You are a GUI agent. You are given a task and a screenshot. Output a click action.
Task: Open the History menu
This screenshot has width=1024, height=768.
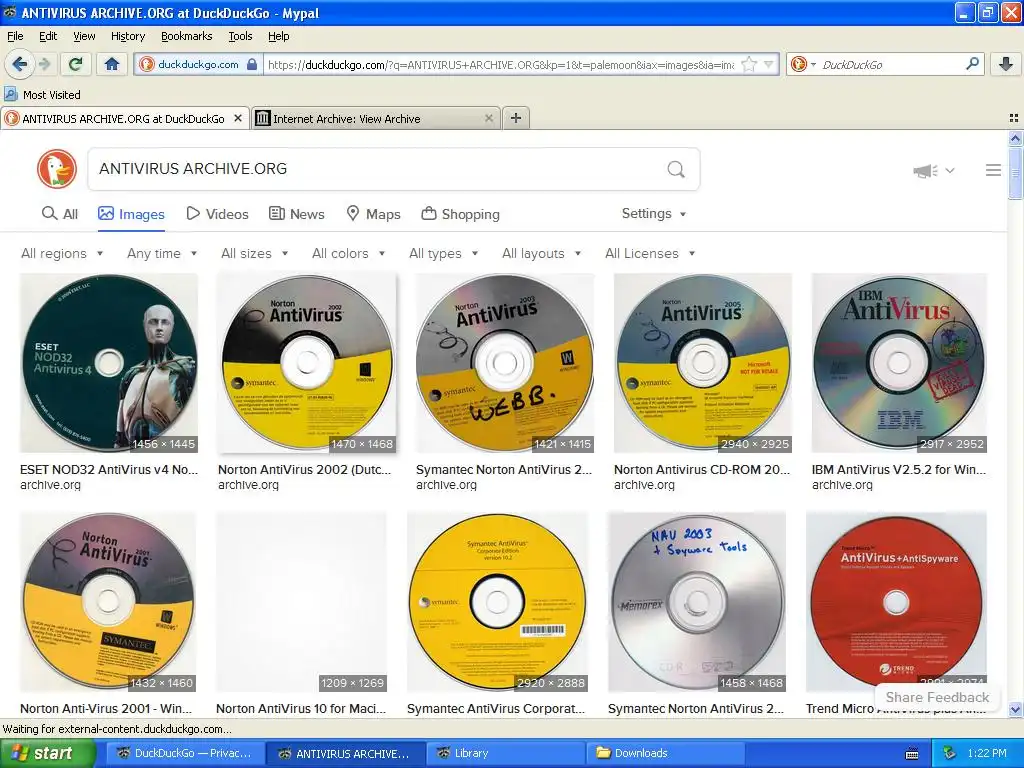click(x=127, y=36)
